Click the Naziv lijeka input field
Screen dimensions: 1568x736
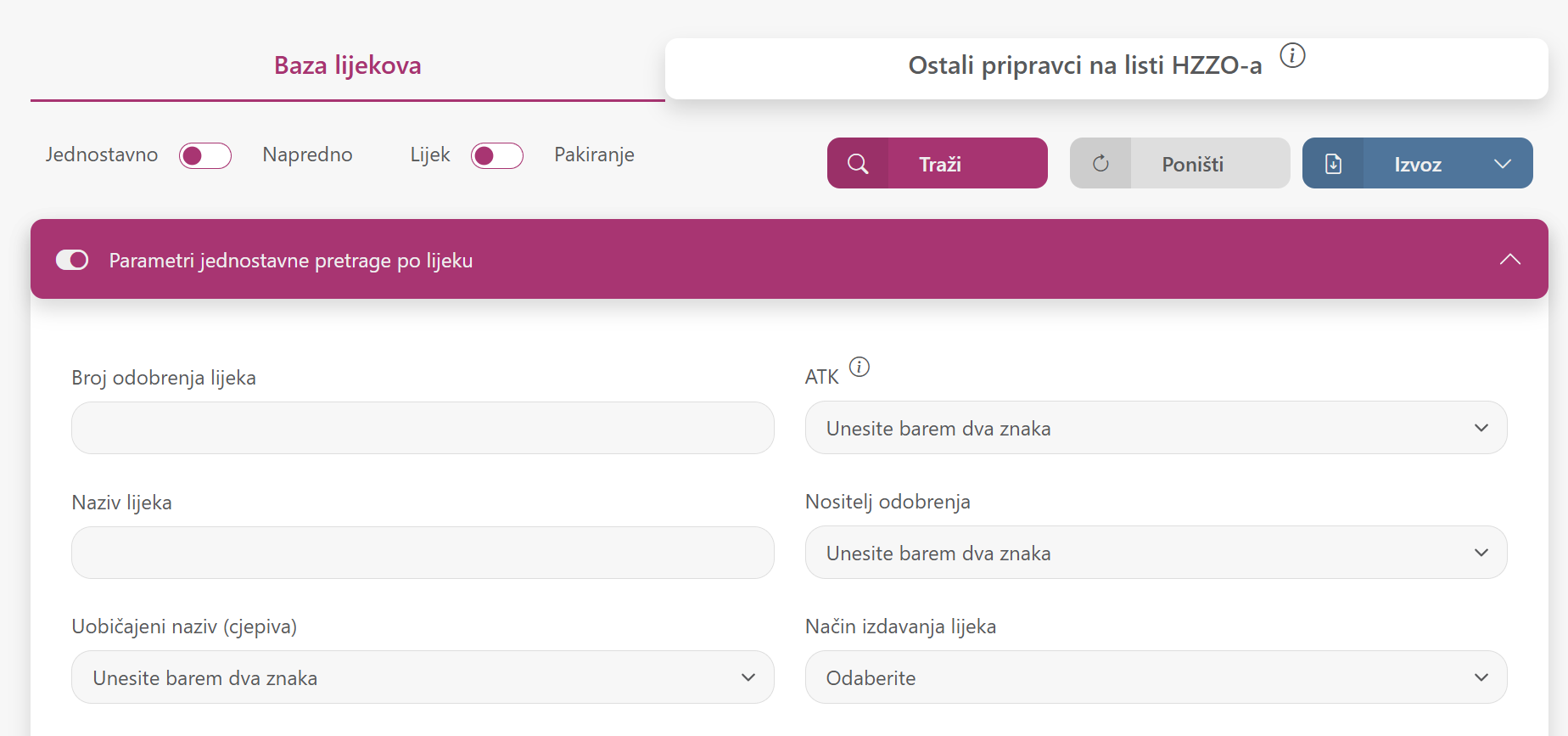(x=423, y=553)
